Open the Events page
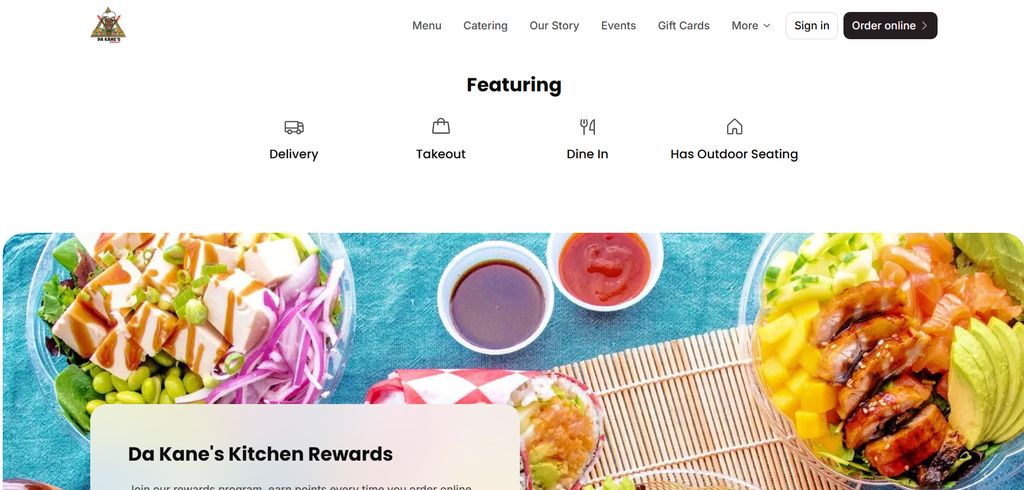Viewport: 1024px width, 490px height. tap(618, 25)
